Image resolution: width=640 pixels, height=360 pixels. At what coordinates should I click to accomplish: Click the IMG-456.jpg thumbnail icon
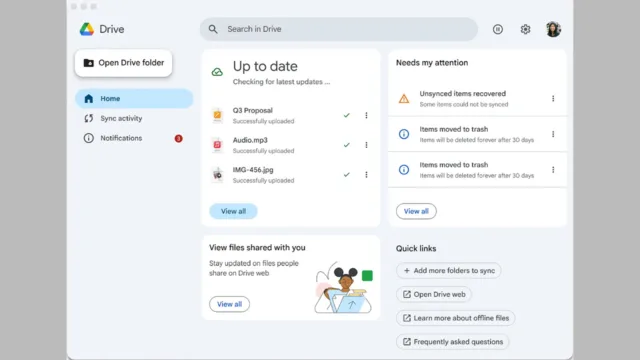(x=217, y=175)
